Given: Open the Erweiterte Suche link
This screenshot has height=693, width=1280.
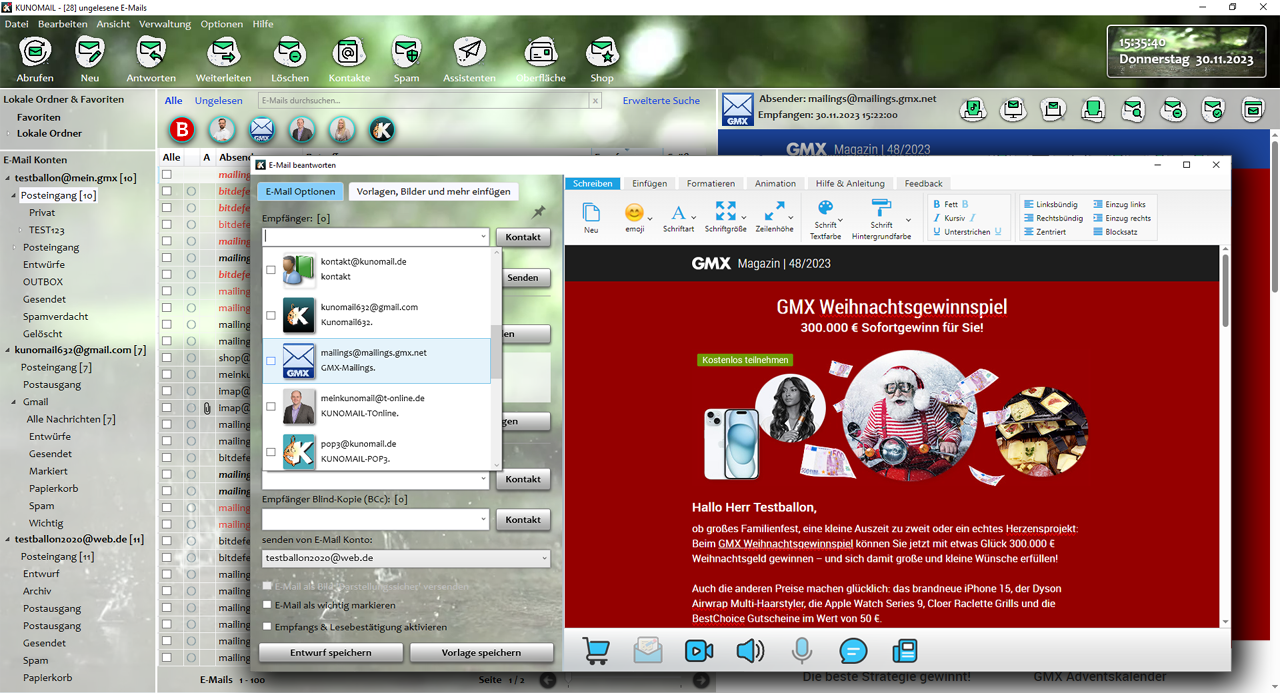Looking at the screenshot, I should [661, 101].
